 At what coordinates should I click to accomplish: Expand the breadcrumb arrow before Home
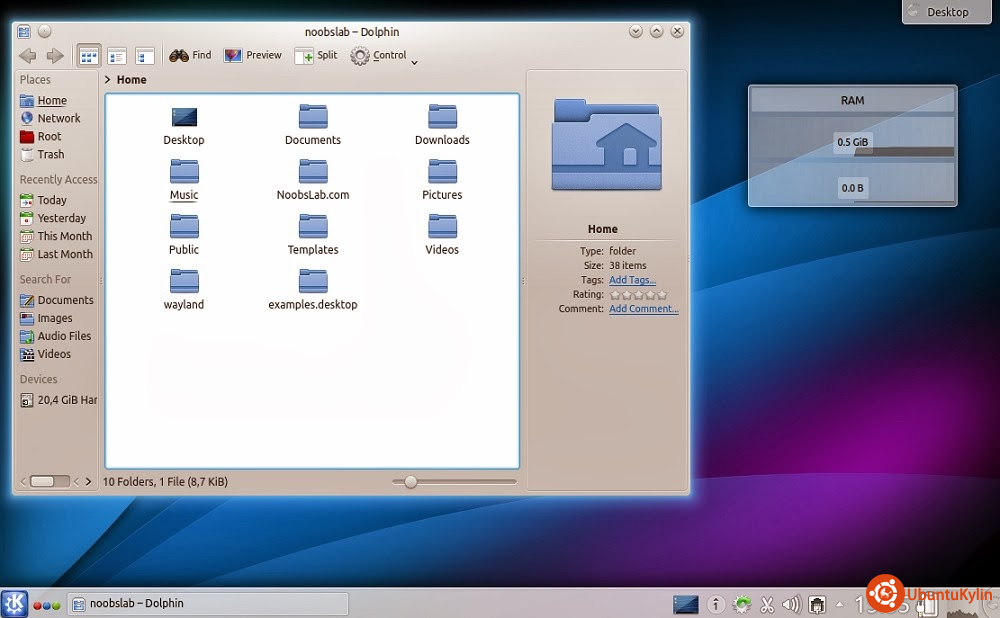108,79
